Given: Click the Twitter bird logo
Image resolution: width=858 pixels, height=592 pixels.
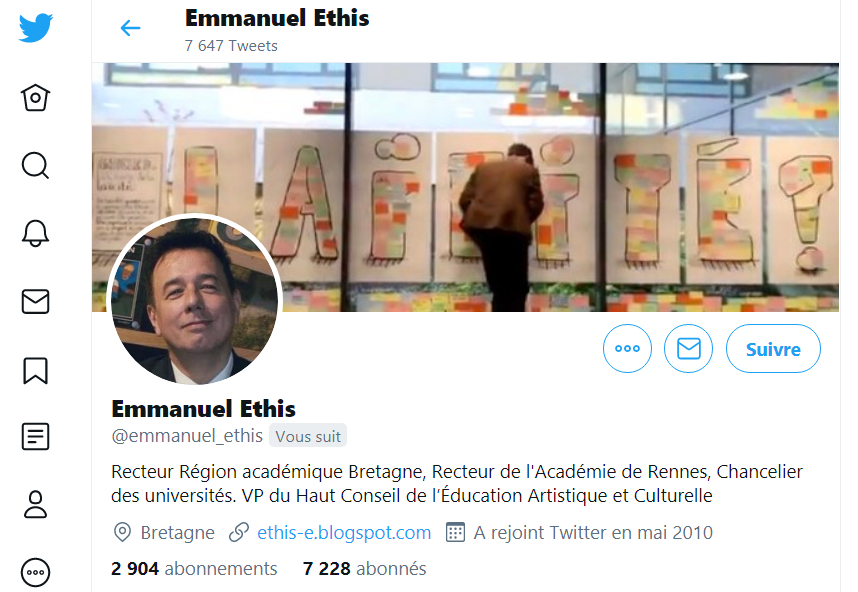Looking at the screenshot, I should click(36, 27).
